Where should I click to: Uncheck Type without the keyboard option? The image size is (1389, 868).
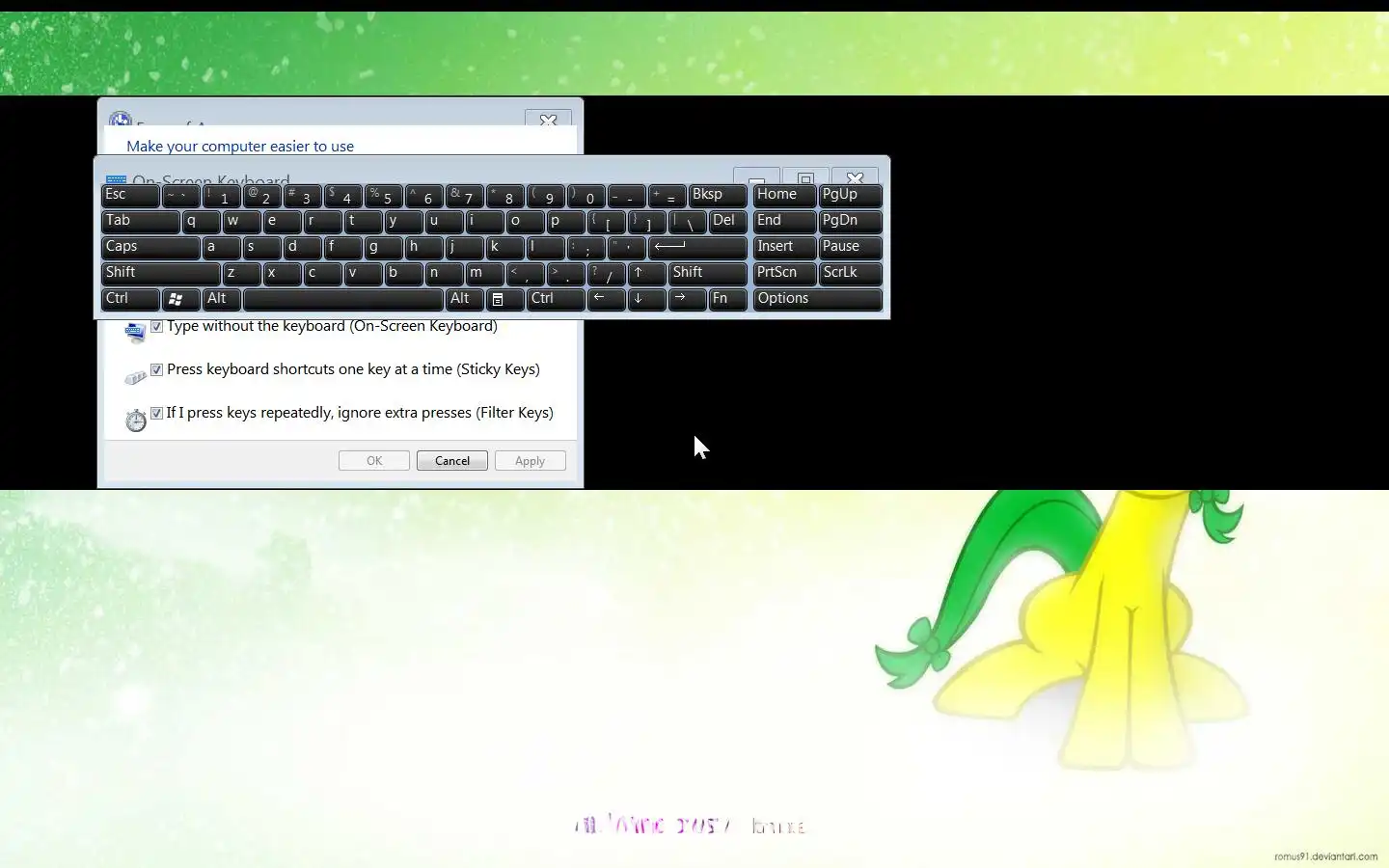[156, 327]
